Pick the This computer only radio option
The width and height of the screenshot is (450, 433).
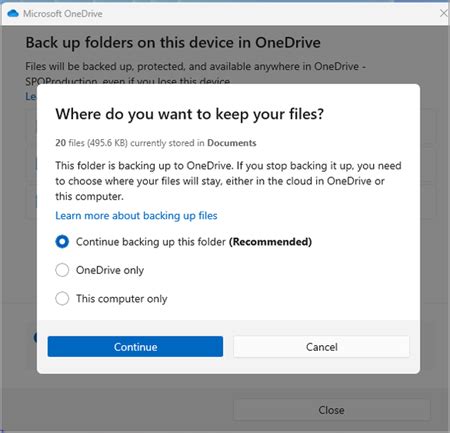62,298
